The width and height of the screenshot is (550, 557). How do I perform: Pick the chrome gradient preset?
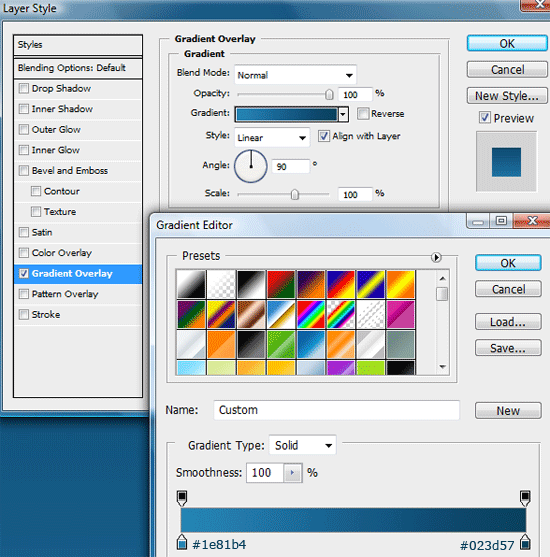coord(281,314)
